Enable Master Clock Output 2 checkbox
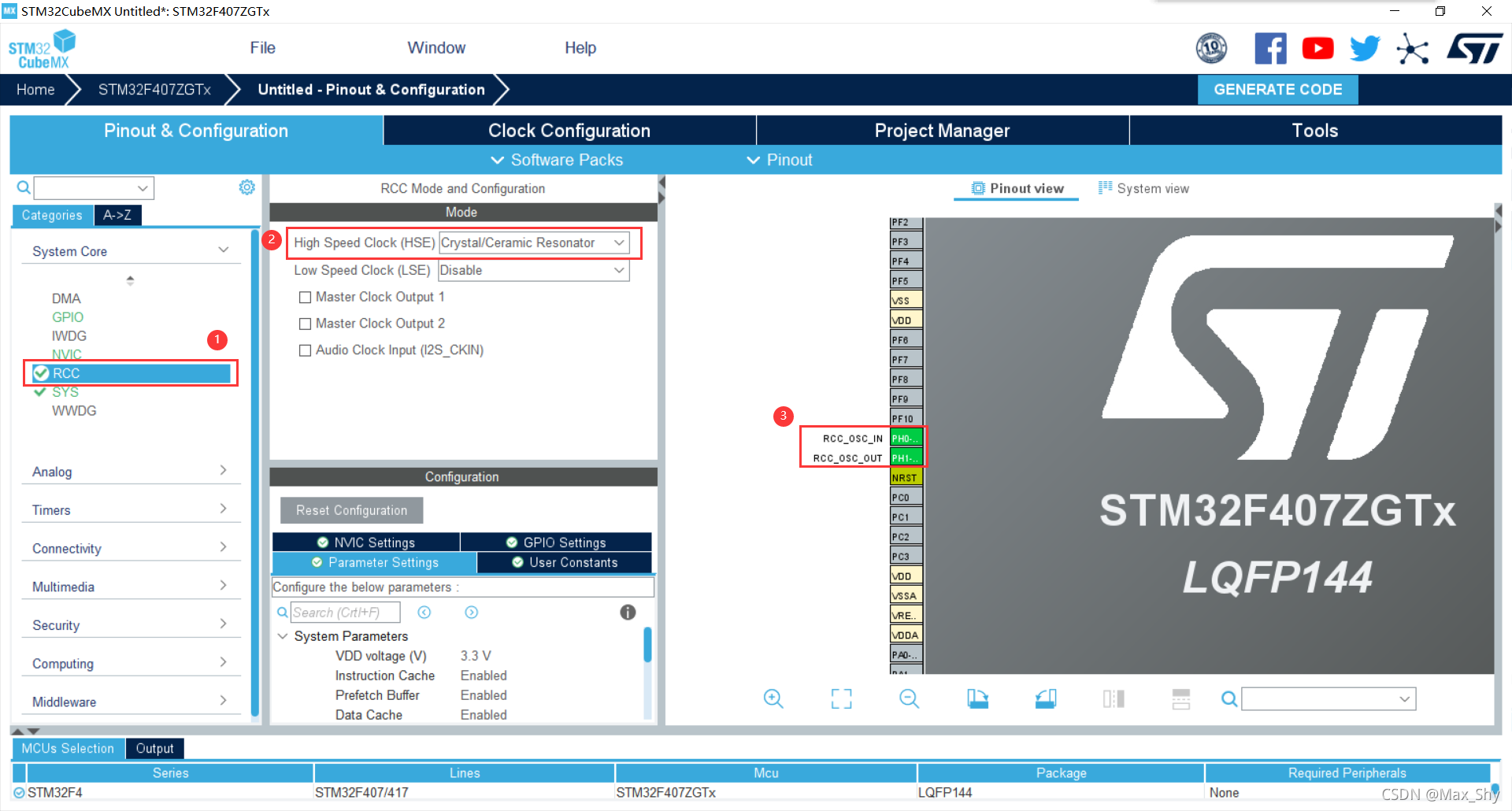The height and width of the screenshot is (811, 1512). 305,324
